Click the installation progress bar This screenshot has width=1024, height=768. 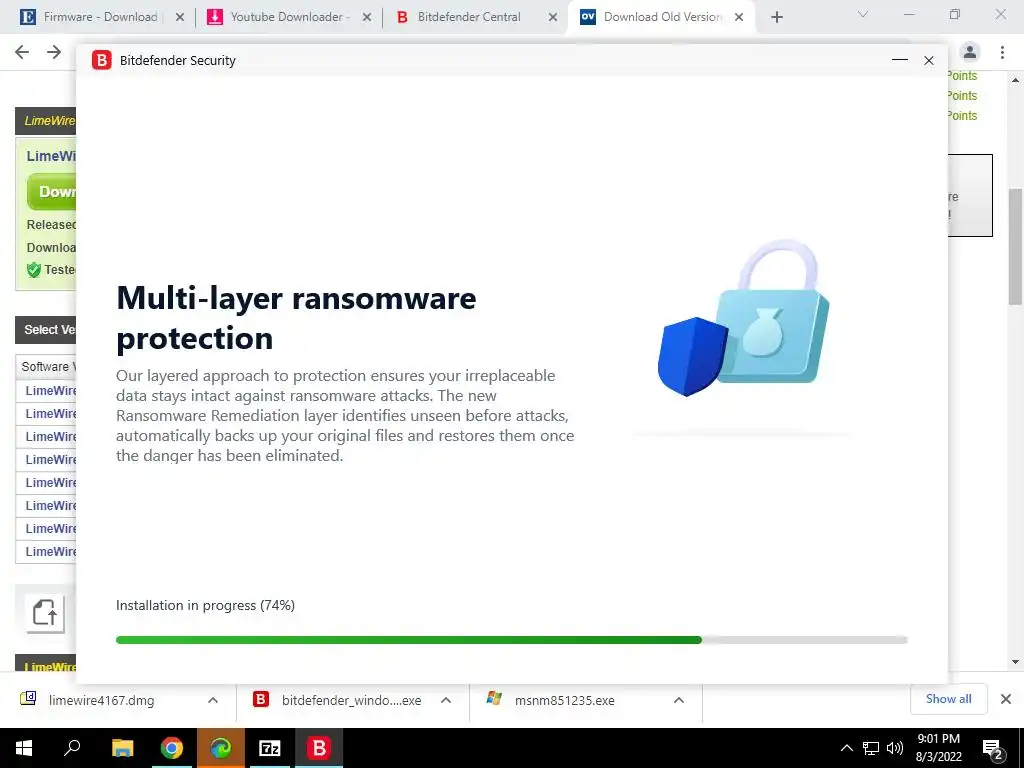(511, 640)
